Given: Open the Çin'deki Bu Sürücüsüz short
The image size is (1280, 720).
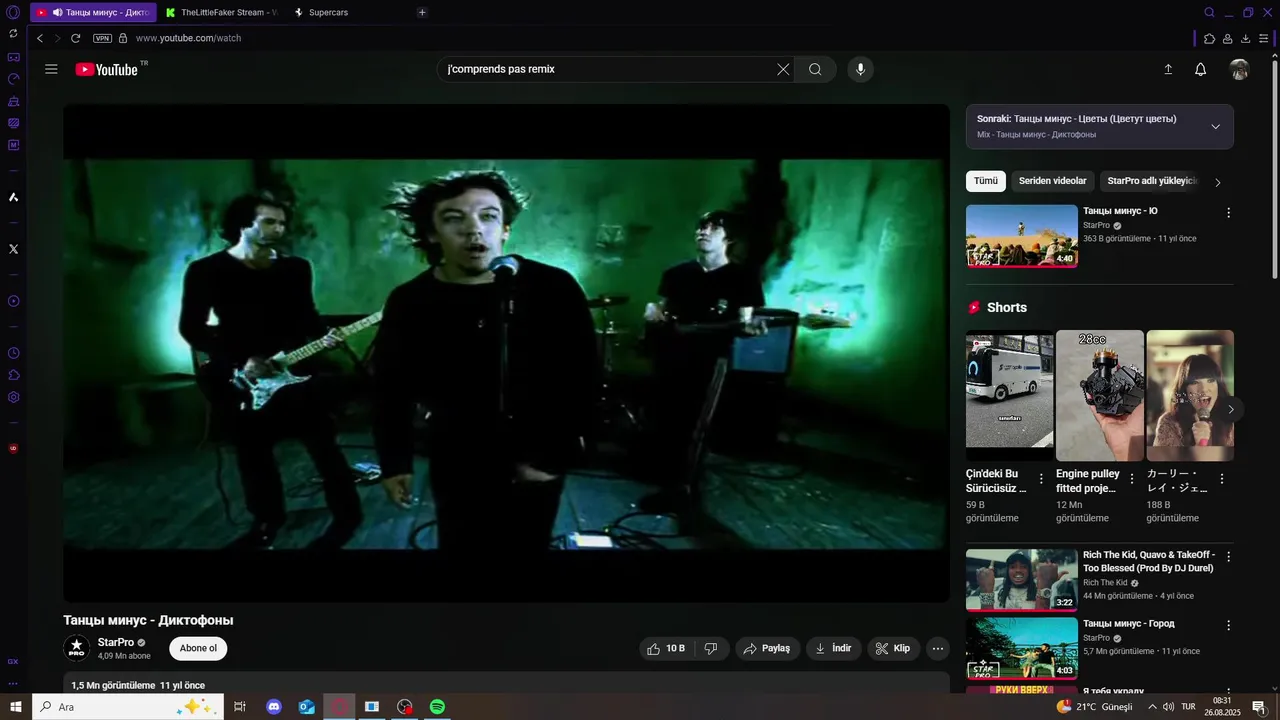Looking at the screenshot, I should [1009, 395].
